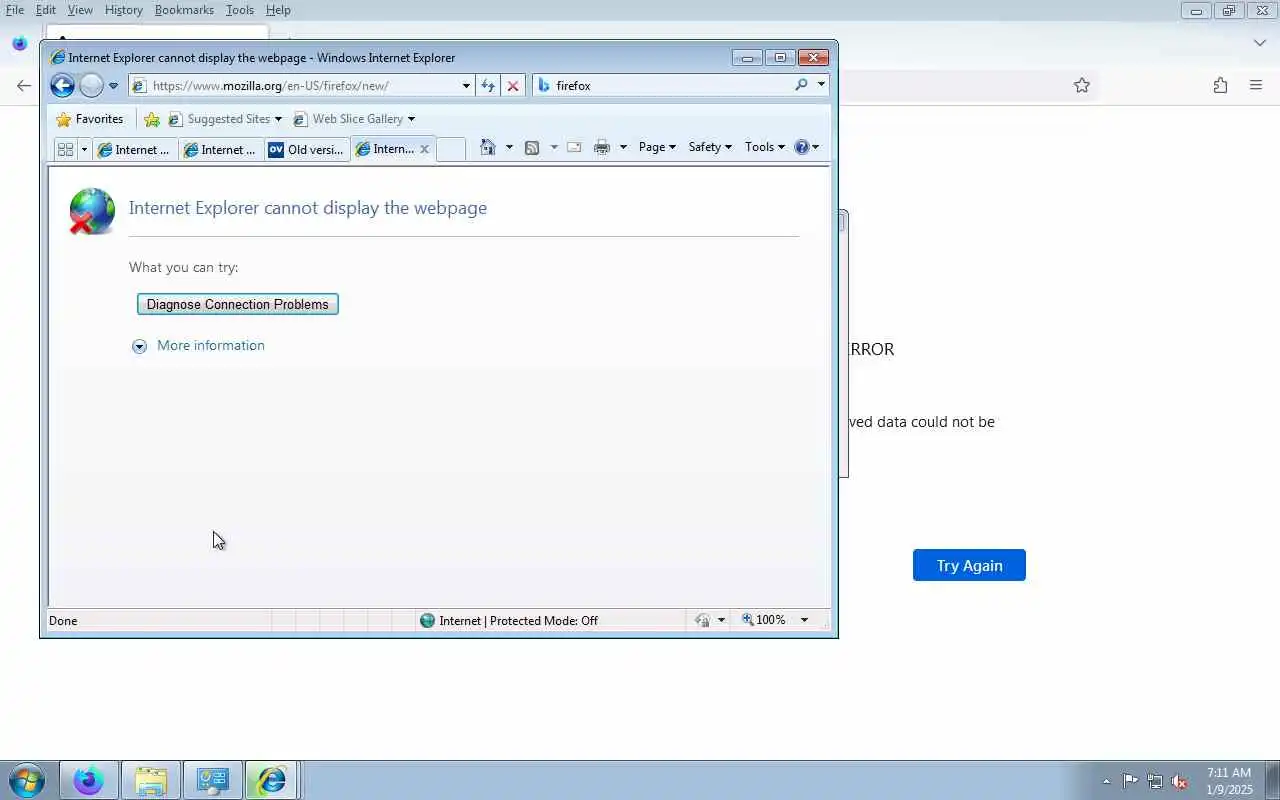The image size is (1280, 800).
Task: Open the IE Help question mark menu
Action: [x=806, y=147]
